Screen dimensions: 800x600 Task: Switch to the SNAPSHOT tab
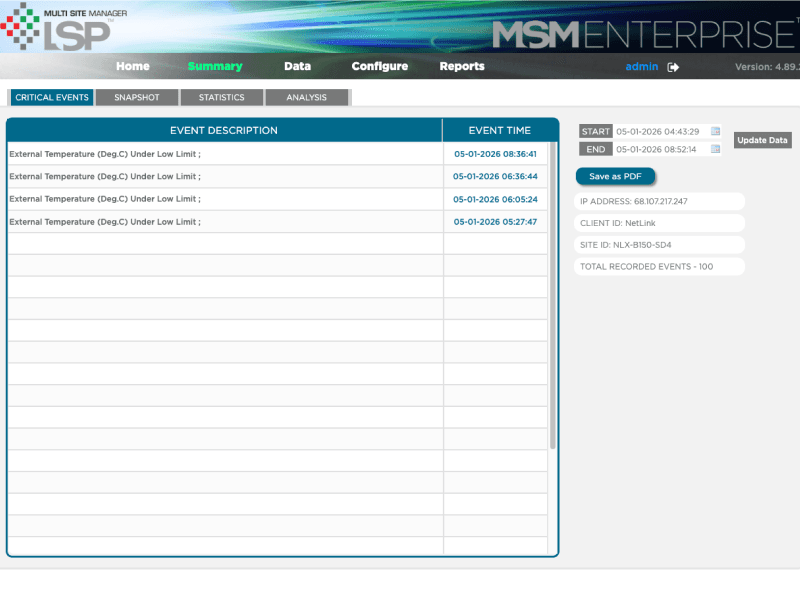(x=137, y=97)
